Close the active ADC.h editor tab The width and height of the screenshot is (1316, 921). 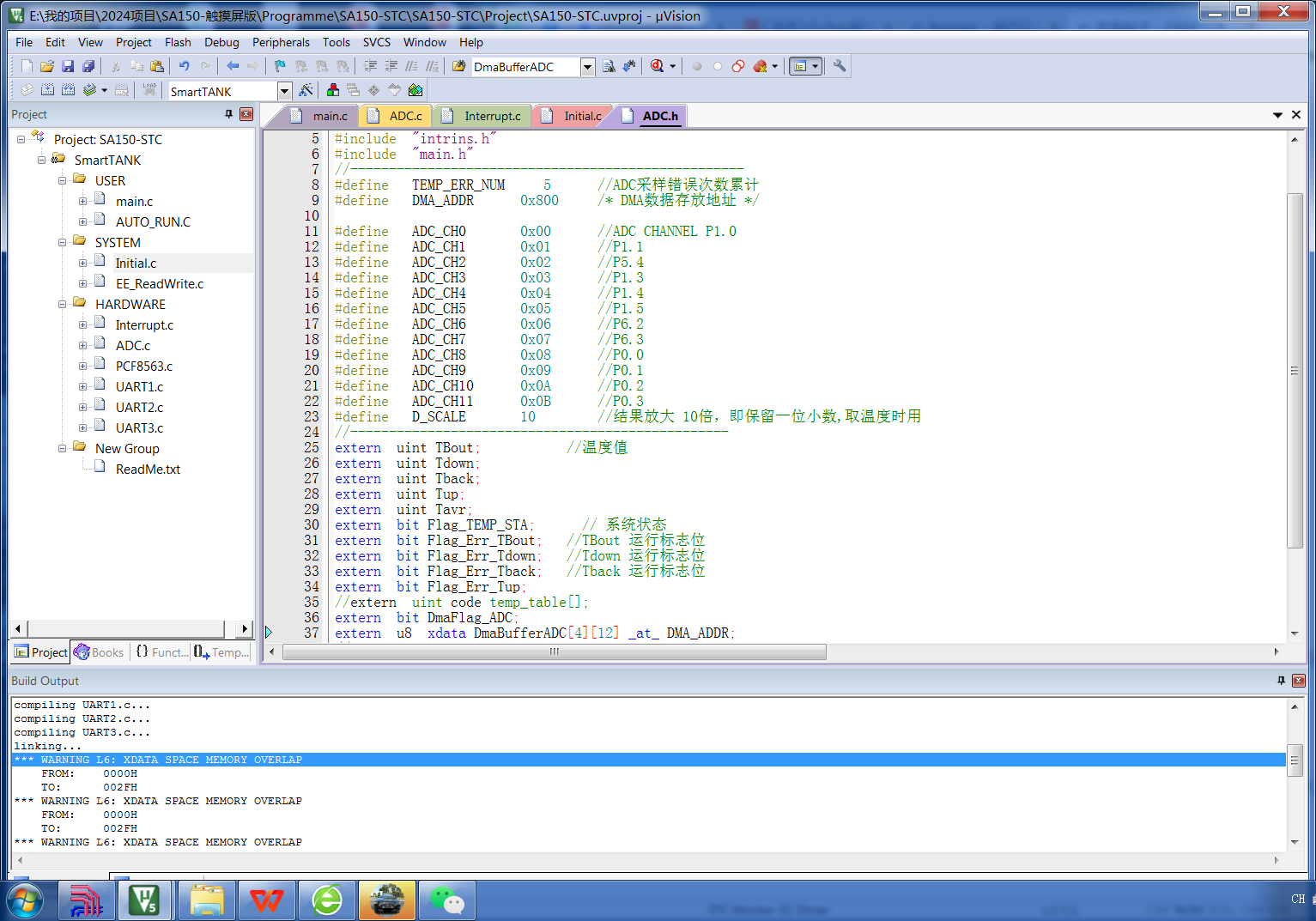[1296, 115]
